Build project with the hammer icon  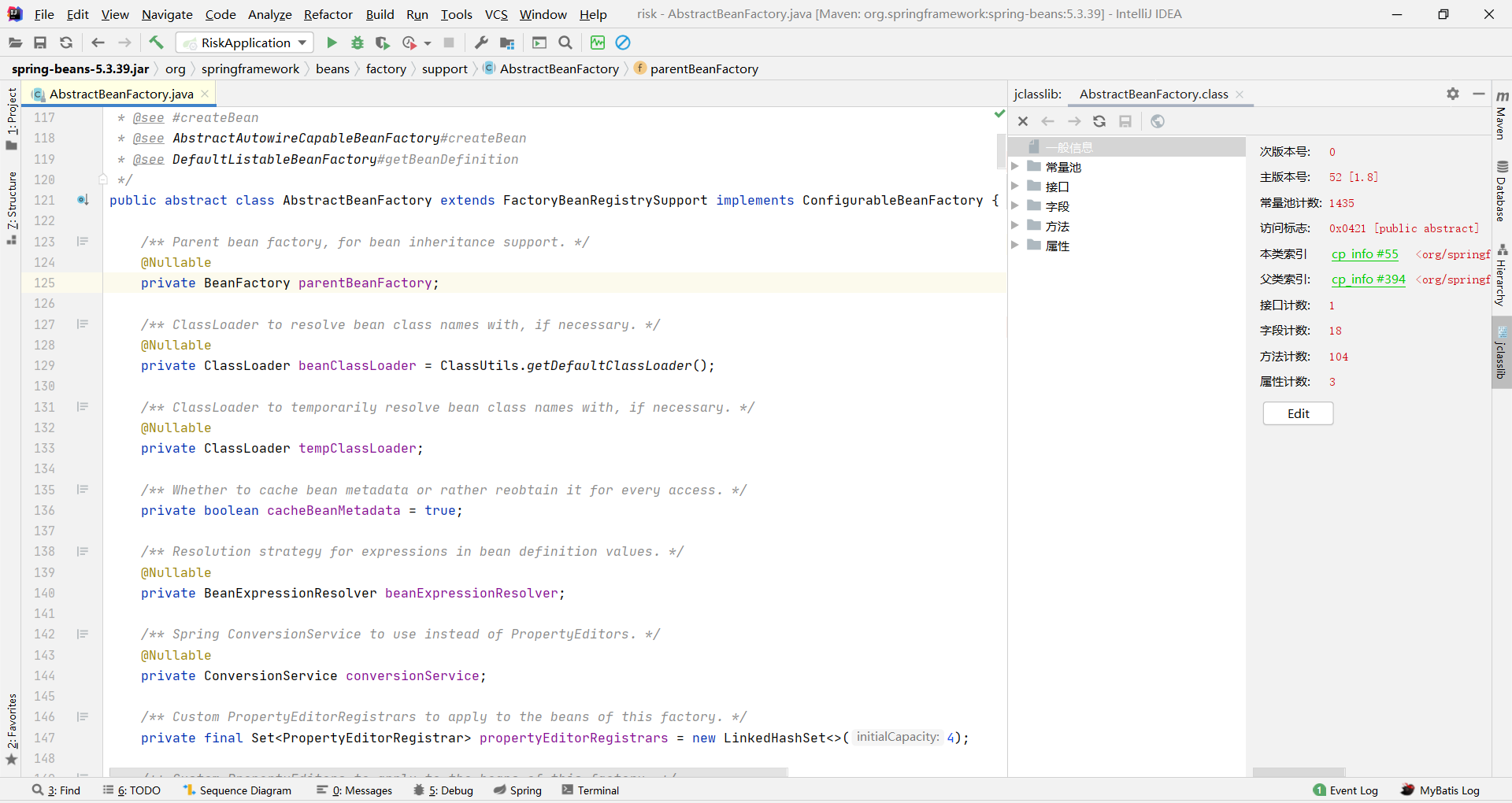tap(156, 43)
